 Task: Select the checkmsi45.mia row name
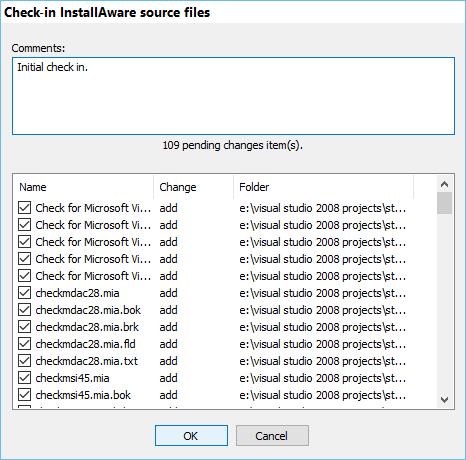[72, 378]
